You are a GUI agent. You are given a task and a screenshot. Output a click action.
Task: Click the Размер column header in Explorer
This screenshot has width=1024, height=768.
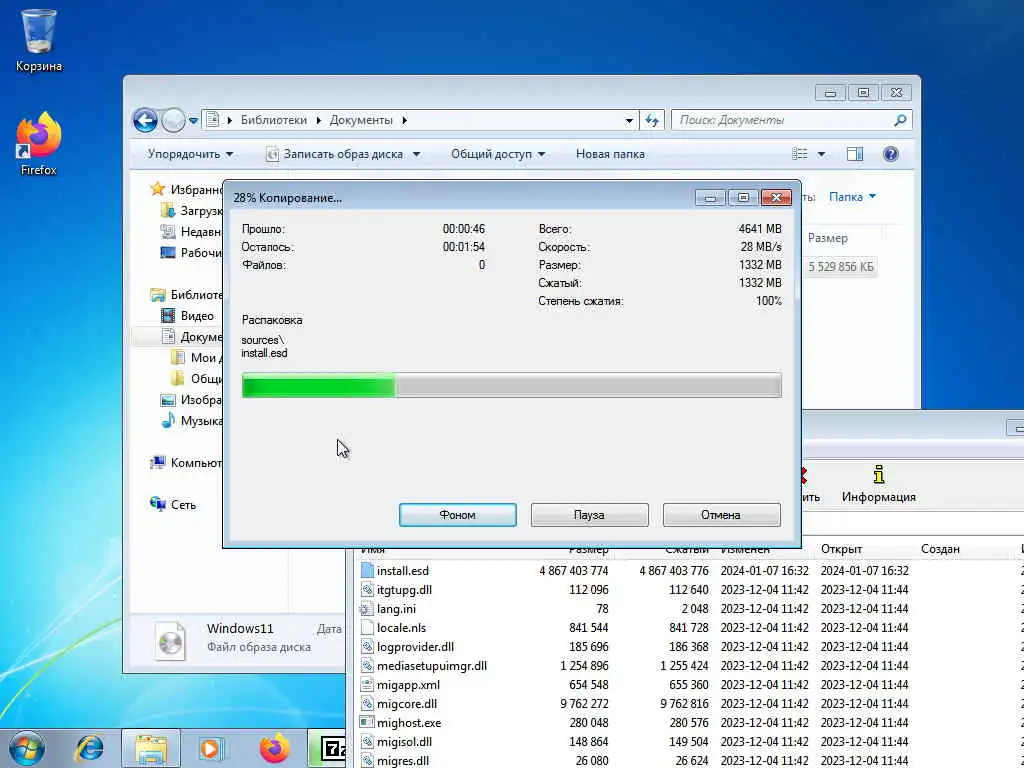pyautogui.click(x=827, y=238)
